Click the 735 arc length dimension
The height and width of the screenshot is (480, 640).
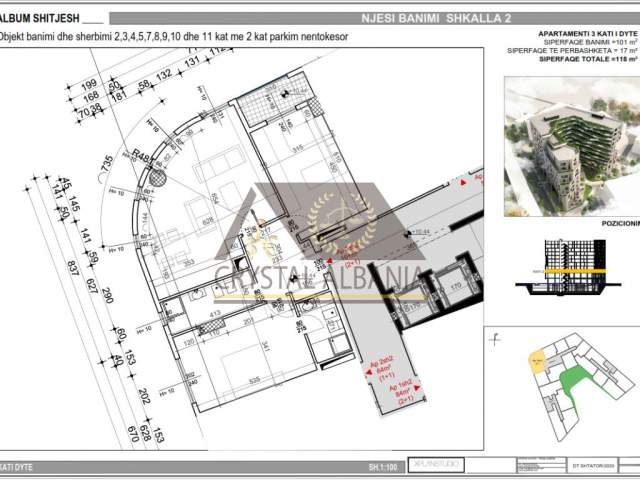pyautogui.click(x=107, y=164)
